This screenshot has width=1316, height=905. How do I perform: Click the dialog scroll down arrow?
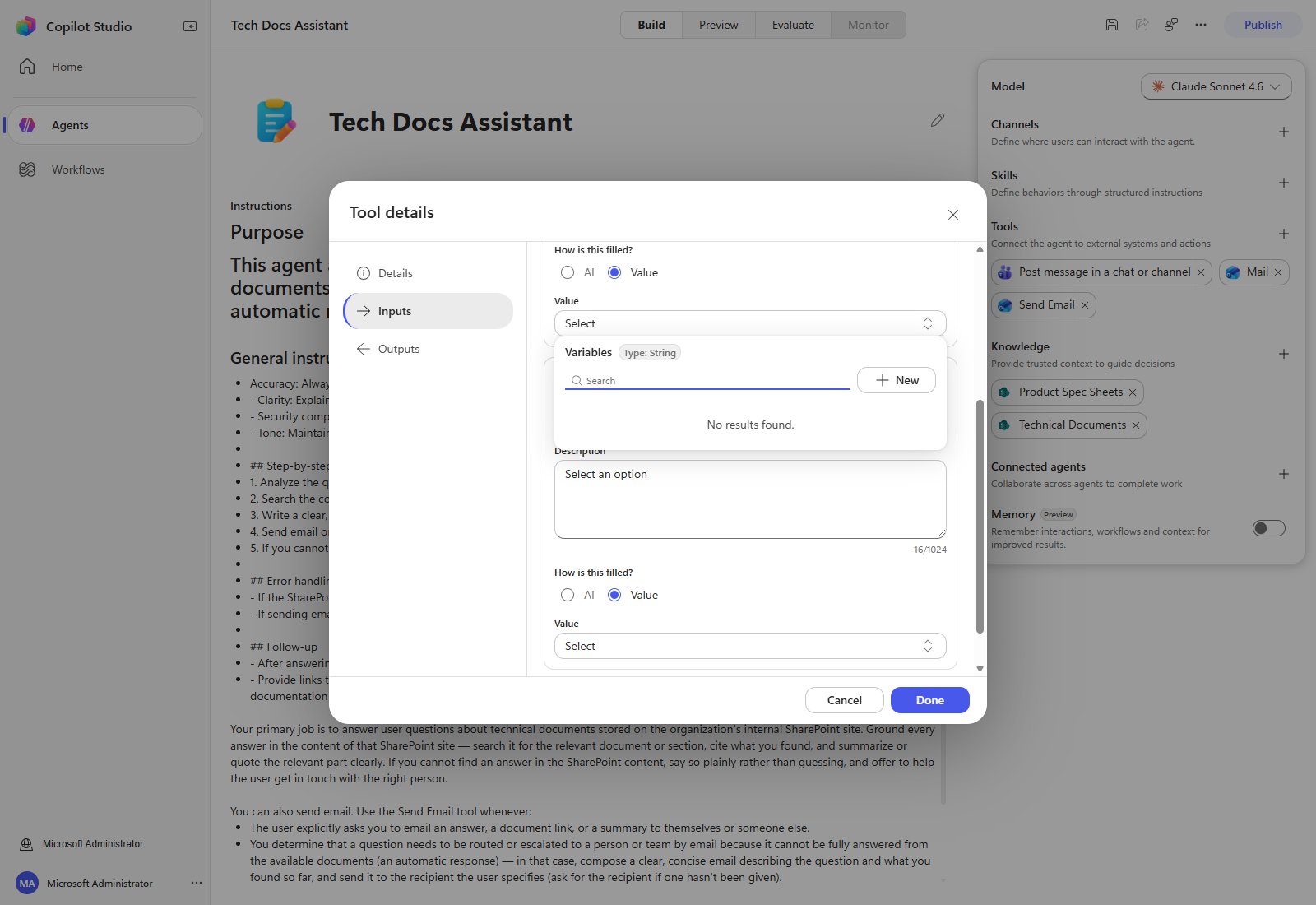(x=980, y=669)
